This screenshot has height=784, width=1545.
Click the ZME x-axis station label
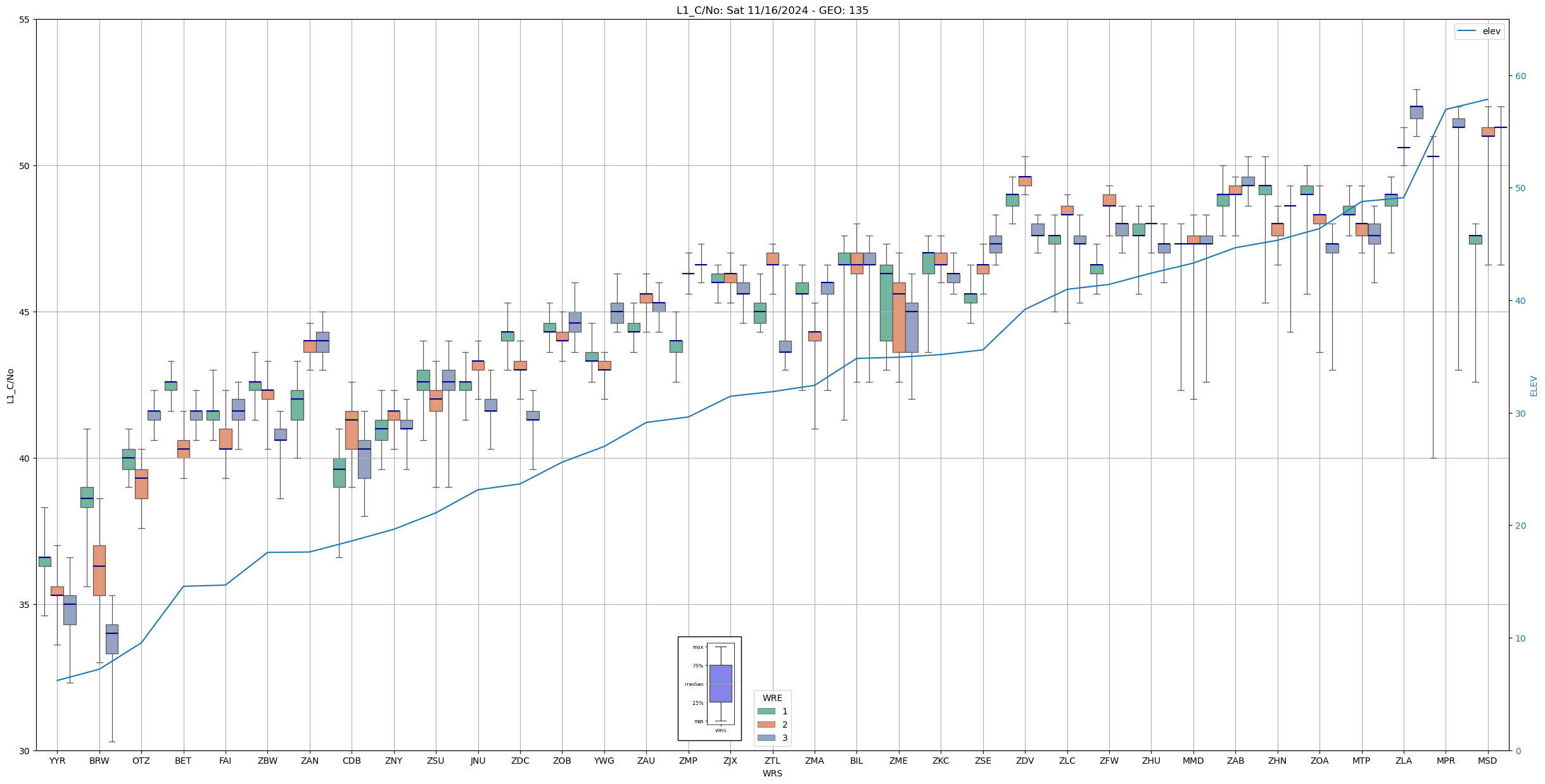pos(898,761)
